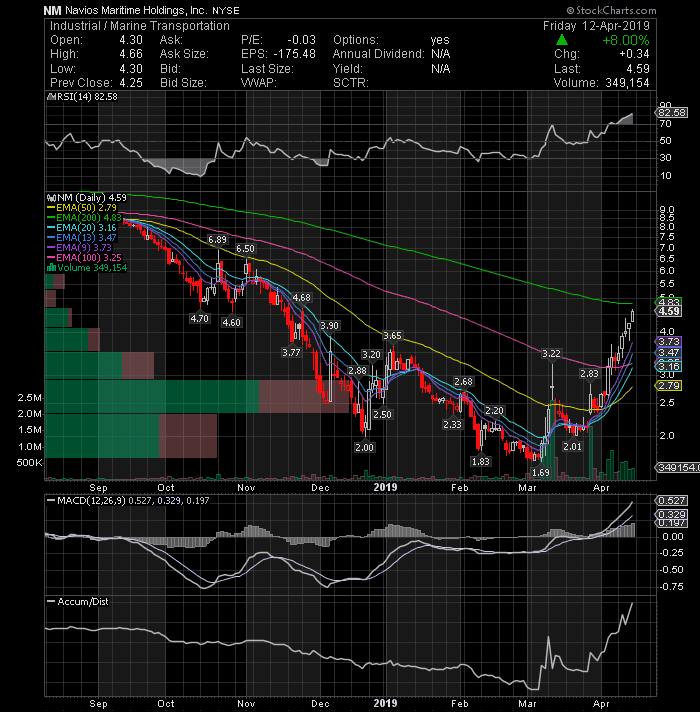Viewport: 700px width, 712px height.
Task: Click the EMA(9) 3.73 legend entry
Action: tap(79, 247)
